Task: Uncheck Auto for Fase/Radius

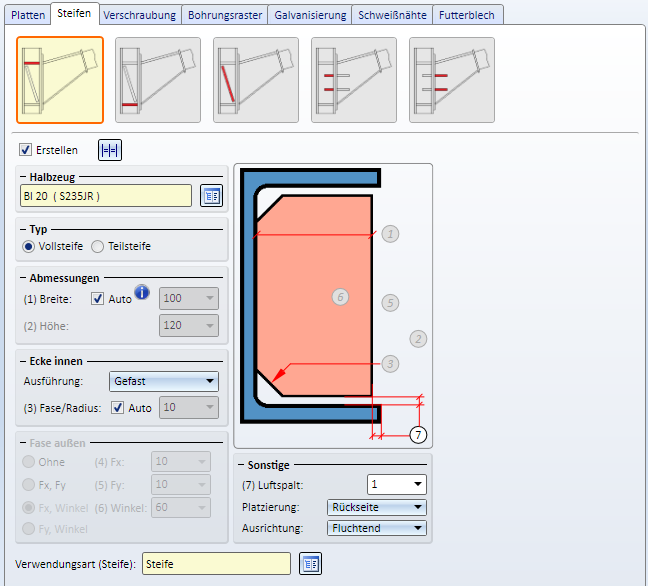Action: click(x=118, y=407)
